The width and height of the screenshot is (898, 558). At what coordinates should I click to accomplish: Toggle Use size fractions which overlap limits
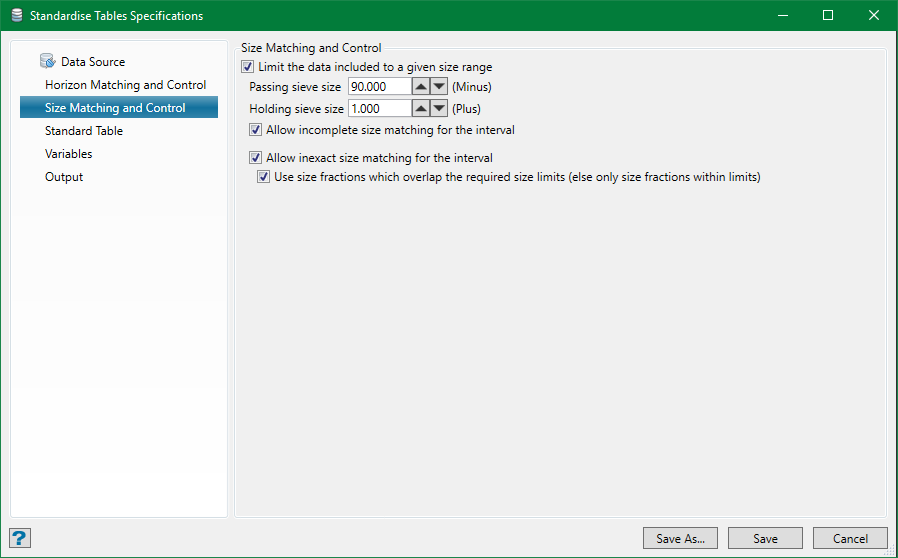pos(263,177)
